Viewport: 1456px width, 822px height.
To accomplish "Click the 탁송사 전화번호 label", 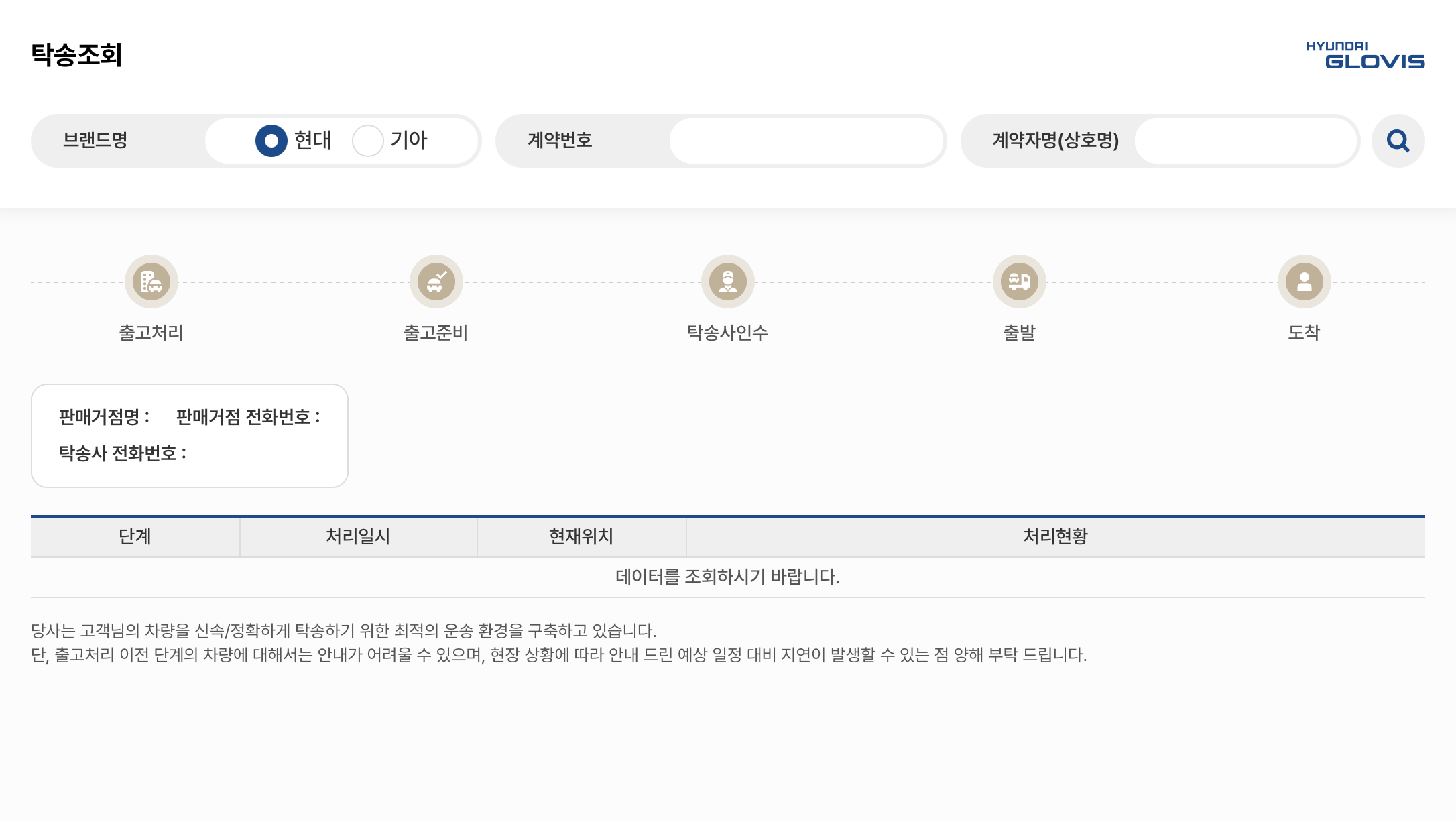I will coord(123,453).
